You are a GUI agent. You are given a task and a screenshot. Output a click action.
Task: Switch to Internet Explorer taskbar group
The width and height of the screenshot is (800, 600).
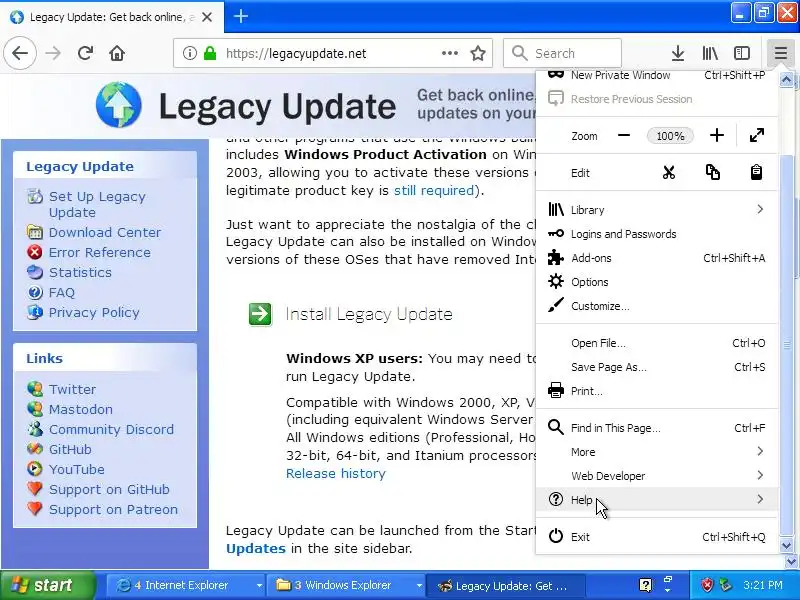pyautogui.click(x=186, y=585)
